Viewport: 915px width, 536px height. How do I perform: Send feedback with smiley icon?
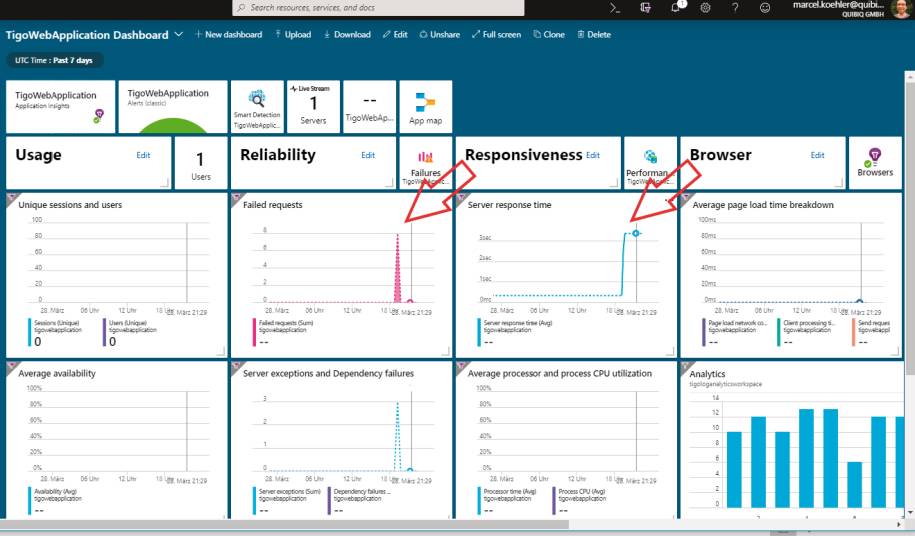[765, 8]
